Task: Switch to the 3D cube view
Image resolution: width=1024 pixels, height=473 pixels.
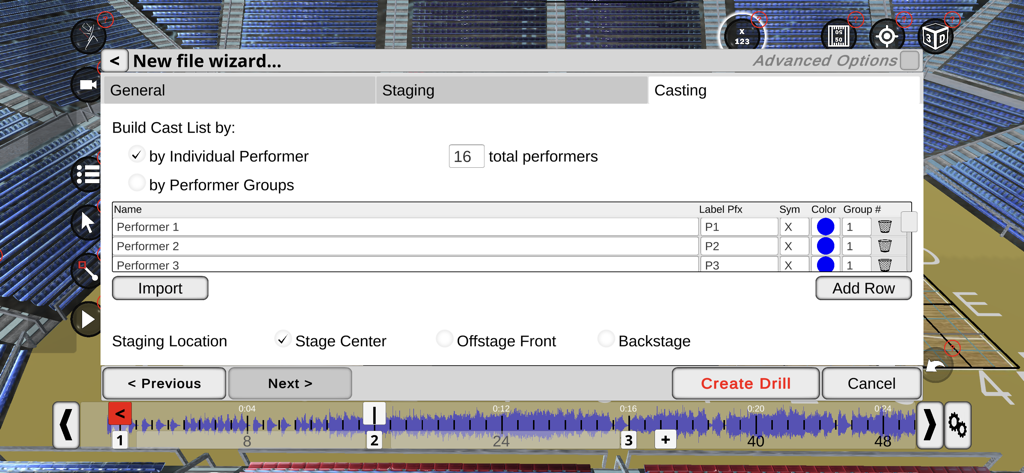Action: 935,36
